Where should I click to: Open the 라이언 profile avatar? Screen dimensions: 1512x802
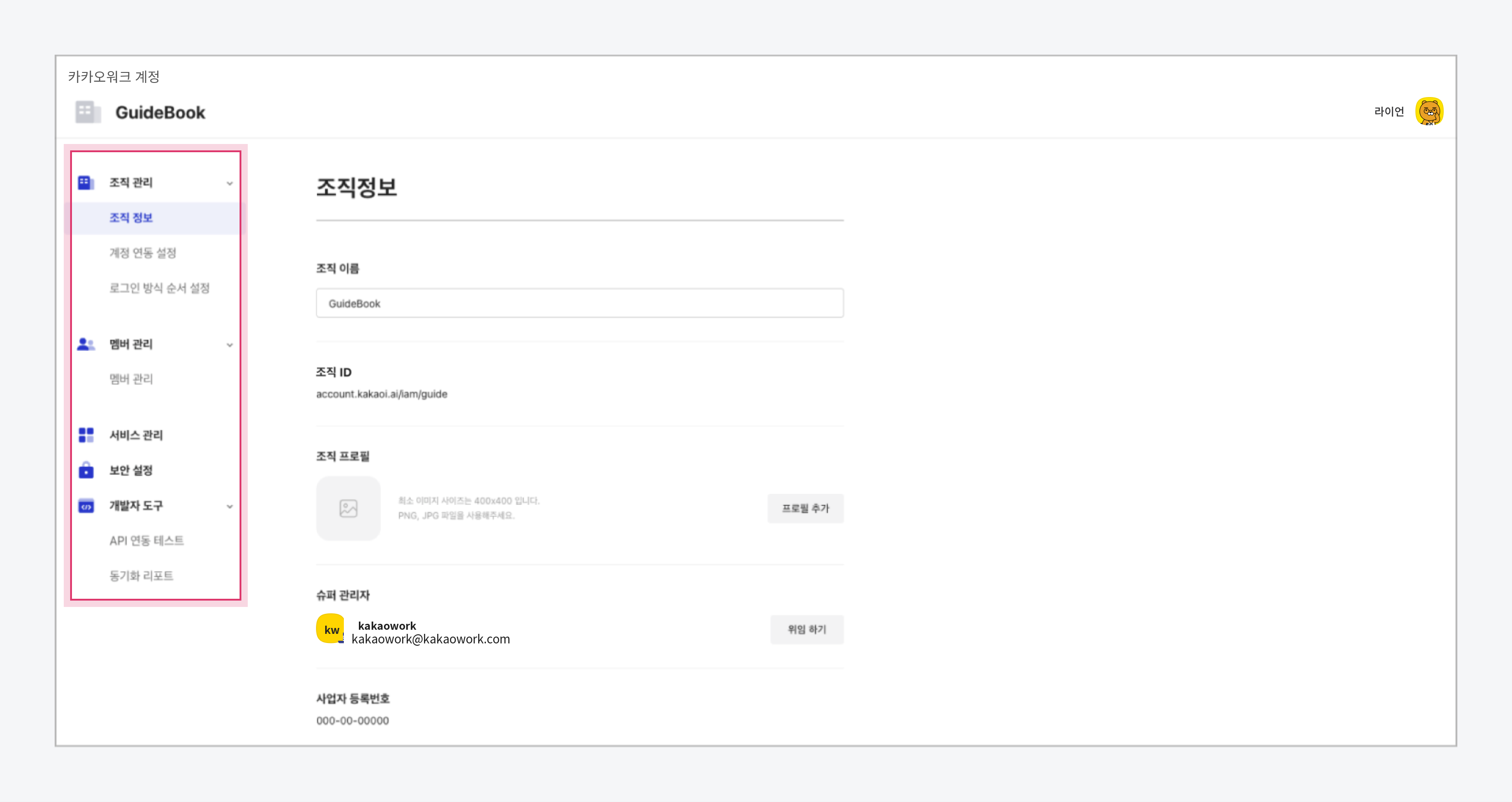point(1429,112)
